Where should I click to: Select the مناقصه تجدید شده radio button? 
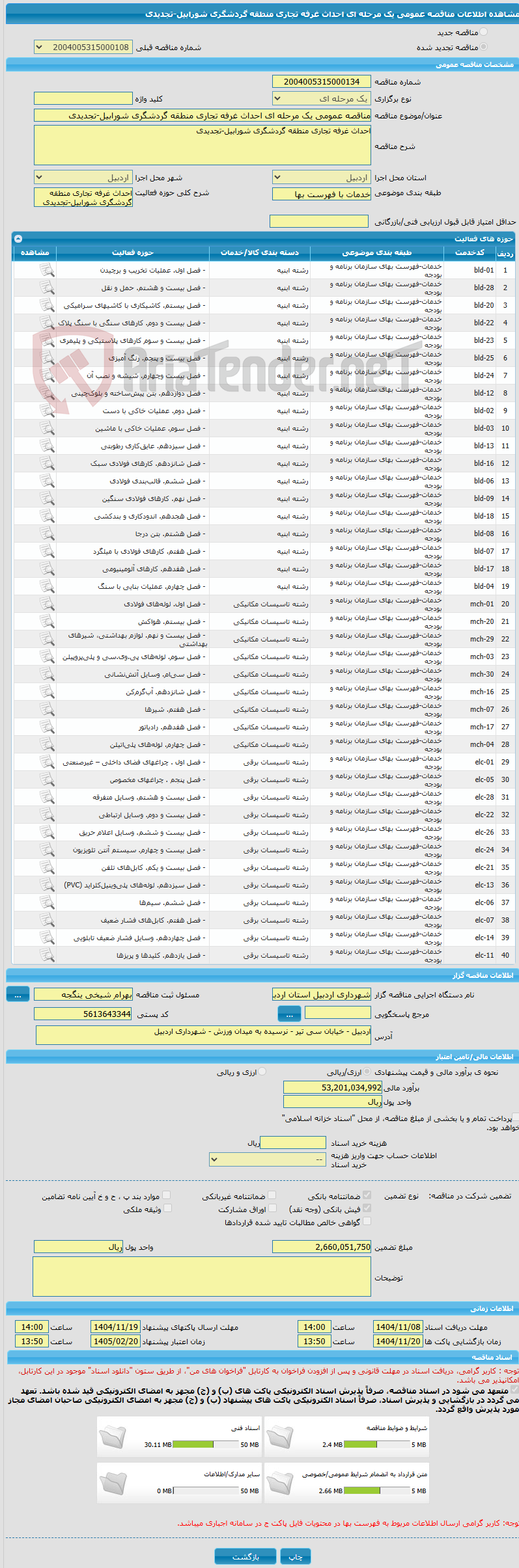pyautogui.click(x=483, y=47)
